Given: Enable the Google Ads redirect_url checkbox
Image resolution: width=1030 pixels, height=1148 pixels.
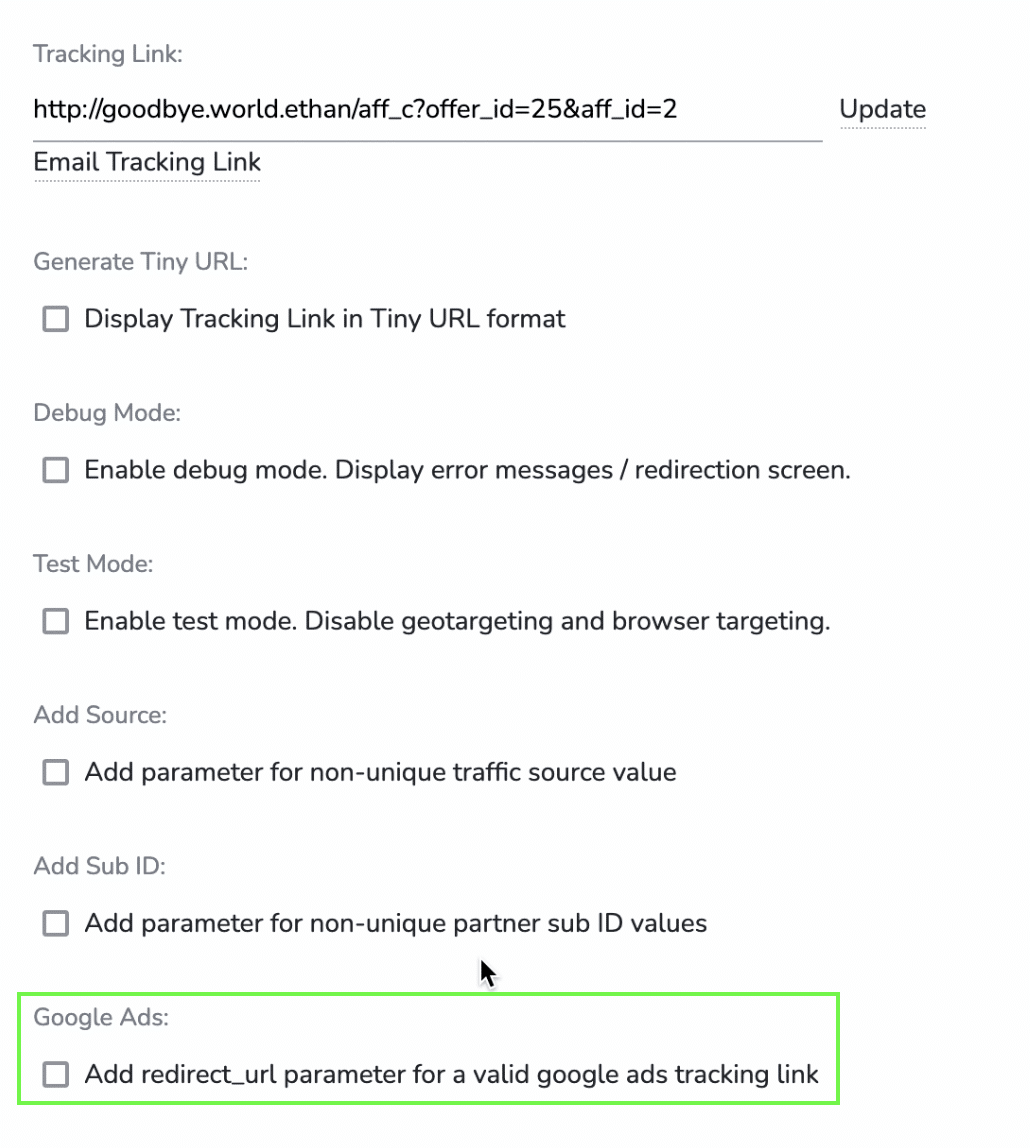Looking at the screenshot, I should (56, 1074).
